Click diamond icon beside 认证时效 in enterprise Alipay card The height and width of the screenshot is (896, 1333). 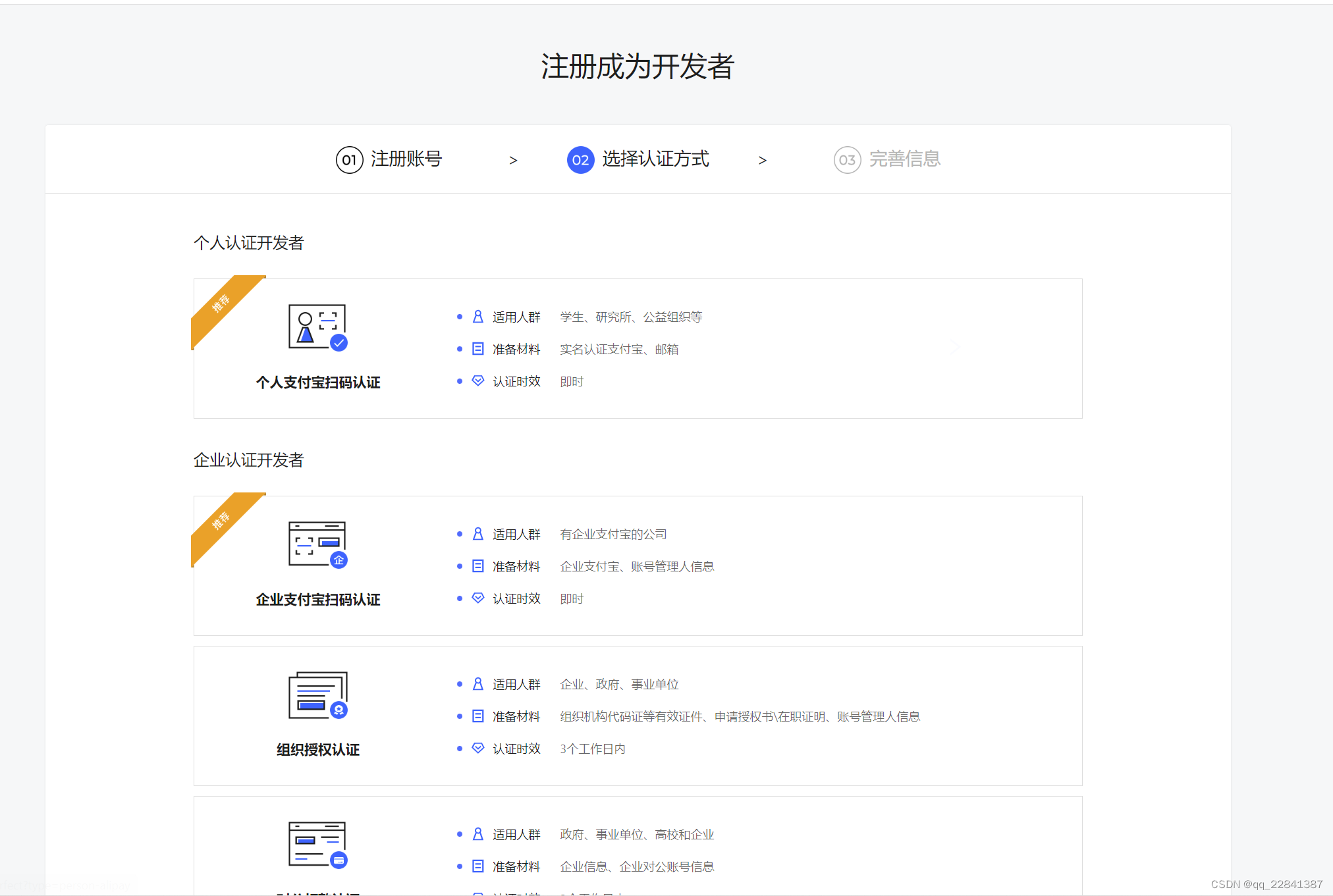(478, 598)
